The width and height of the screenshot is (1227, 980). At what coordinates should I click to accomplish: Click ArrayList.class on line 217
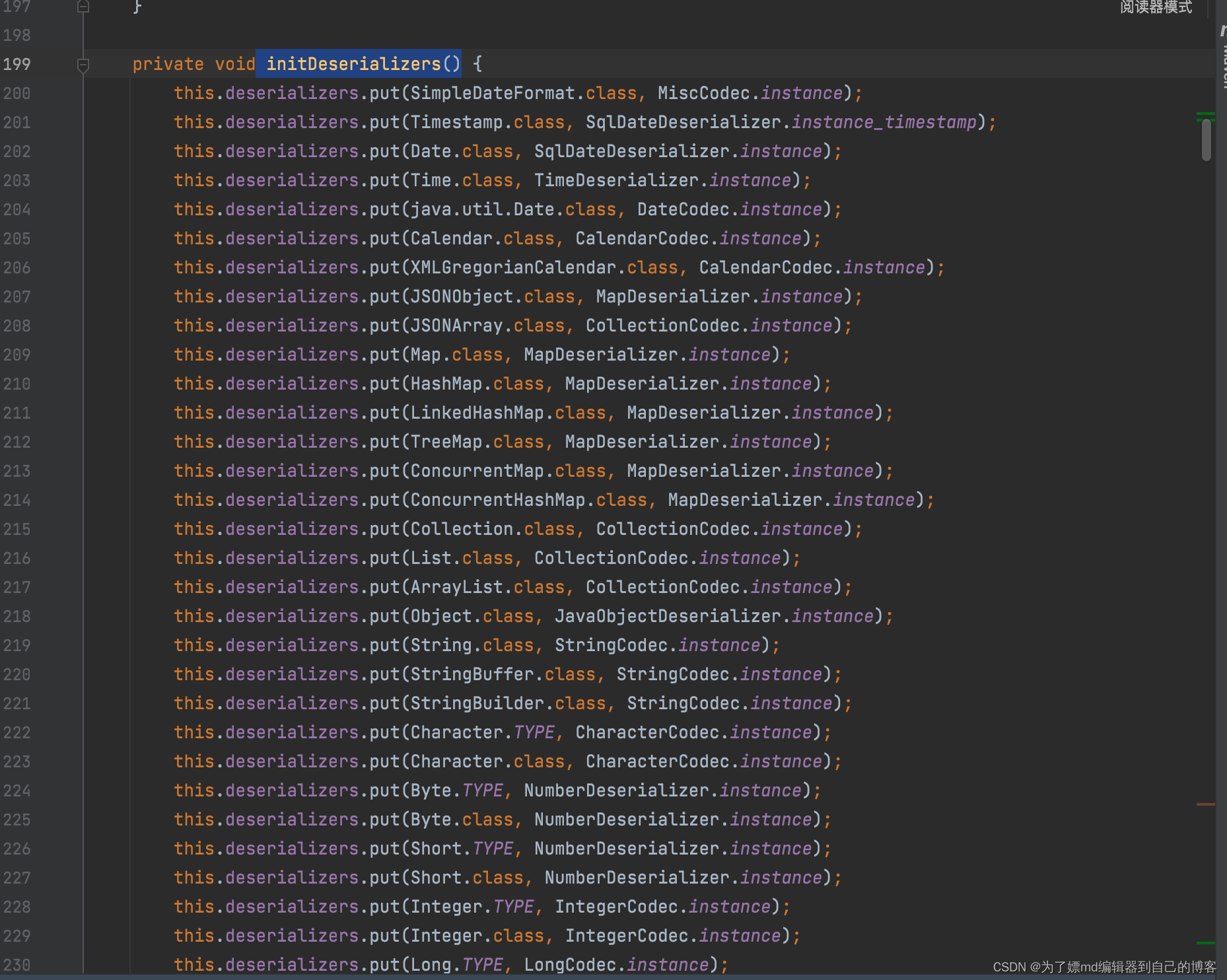tap(487, 587)
